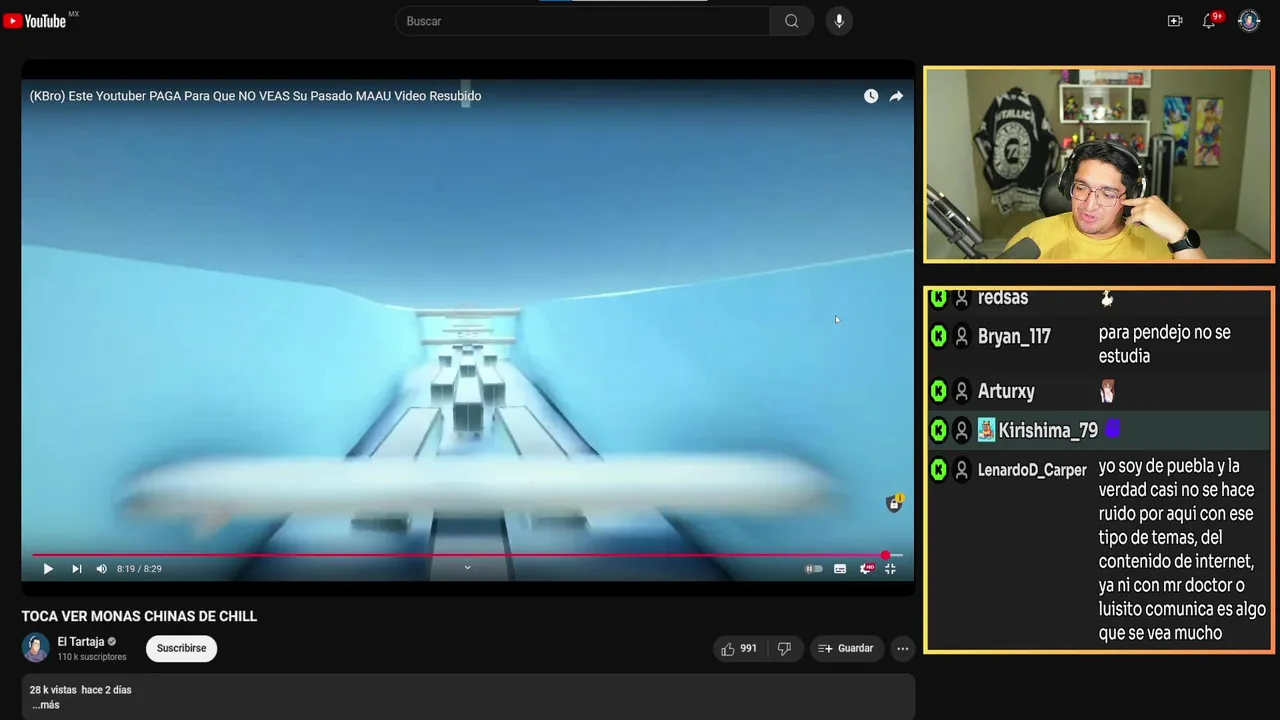This screenshot has width=1280, height=720.
Task: Click the YouTube logo to go home
Action: click(x=35, y=21)
